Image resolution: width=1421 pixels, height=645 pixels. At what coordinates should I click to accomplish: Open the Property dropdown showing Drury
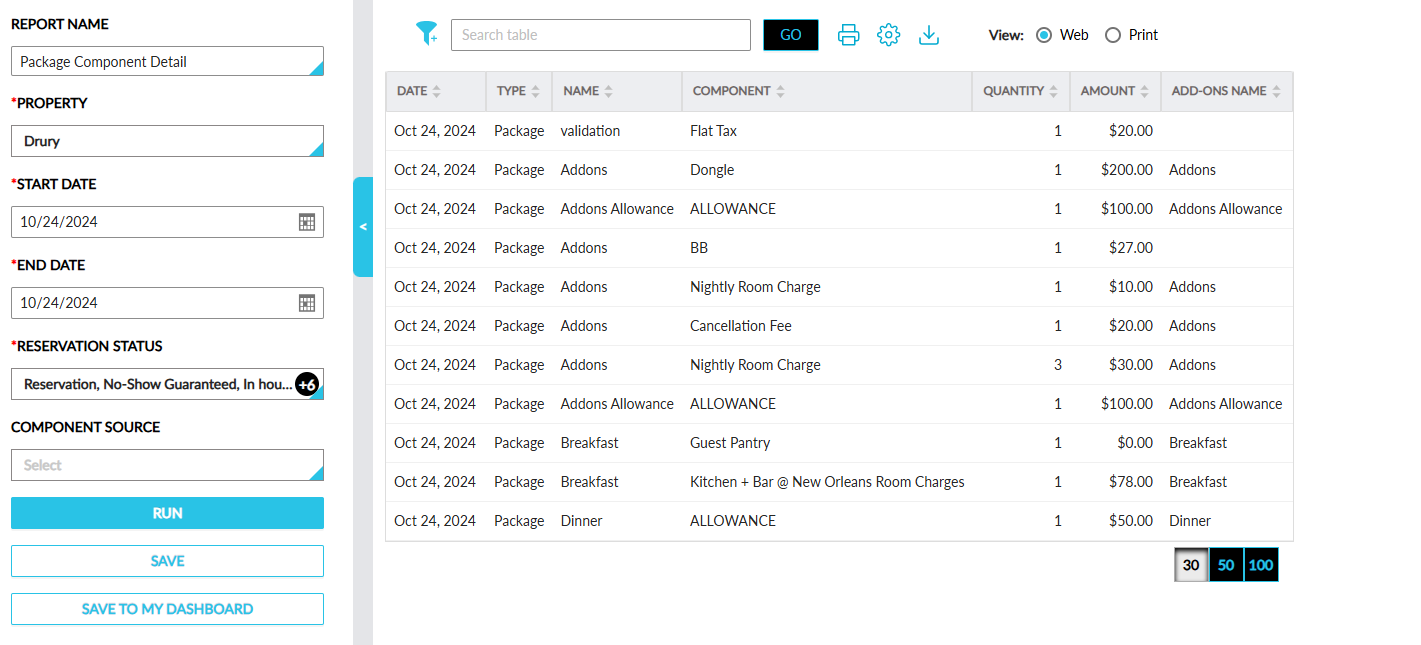click(x=167, y=141)
